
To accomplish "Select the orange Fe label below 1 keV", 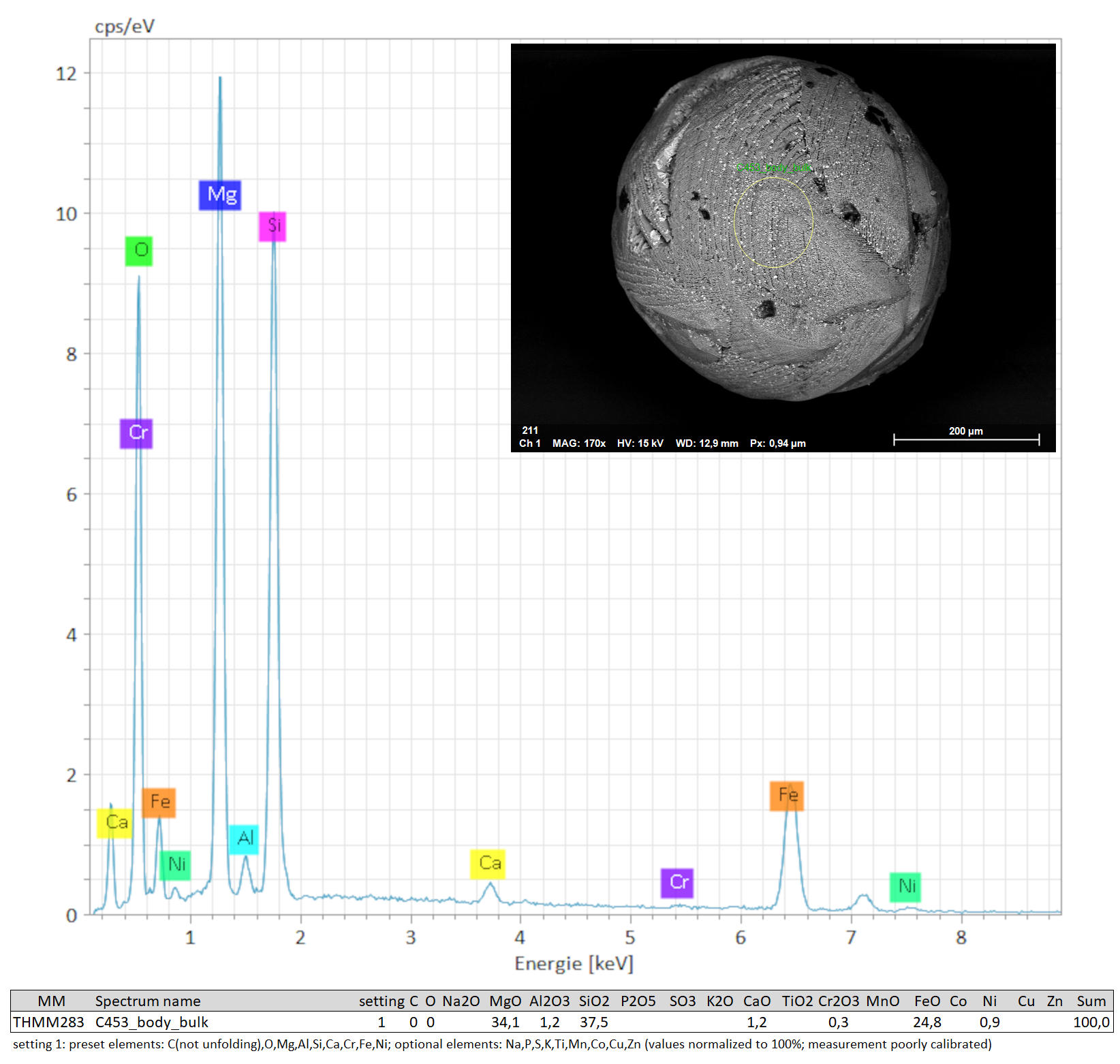I will coord(159,802).
